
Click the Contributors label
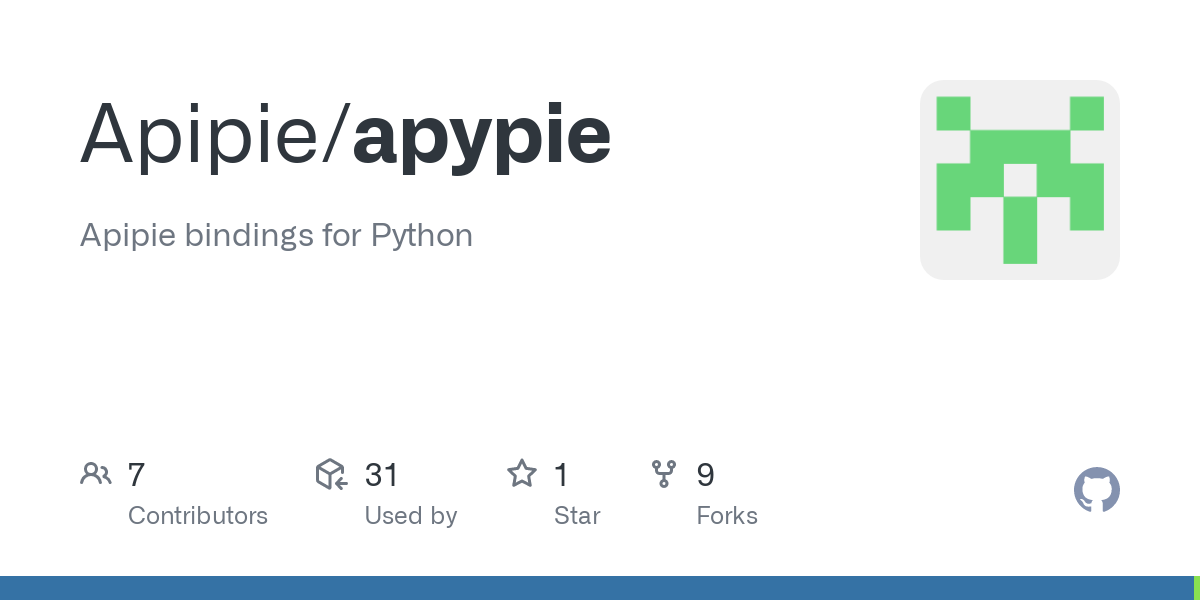[x=198, y=516]
